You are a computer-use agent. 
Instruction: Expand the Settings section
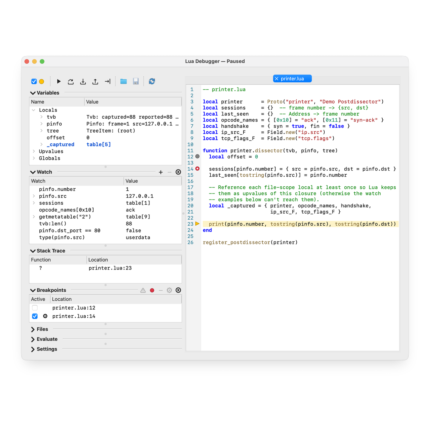click(x=33, y=349)
